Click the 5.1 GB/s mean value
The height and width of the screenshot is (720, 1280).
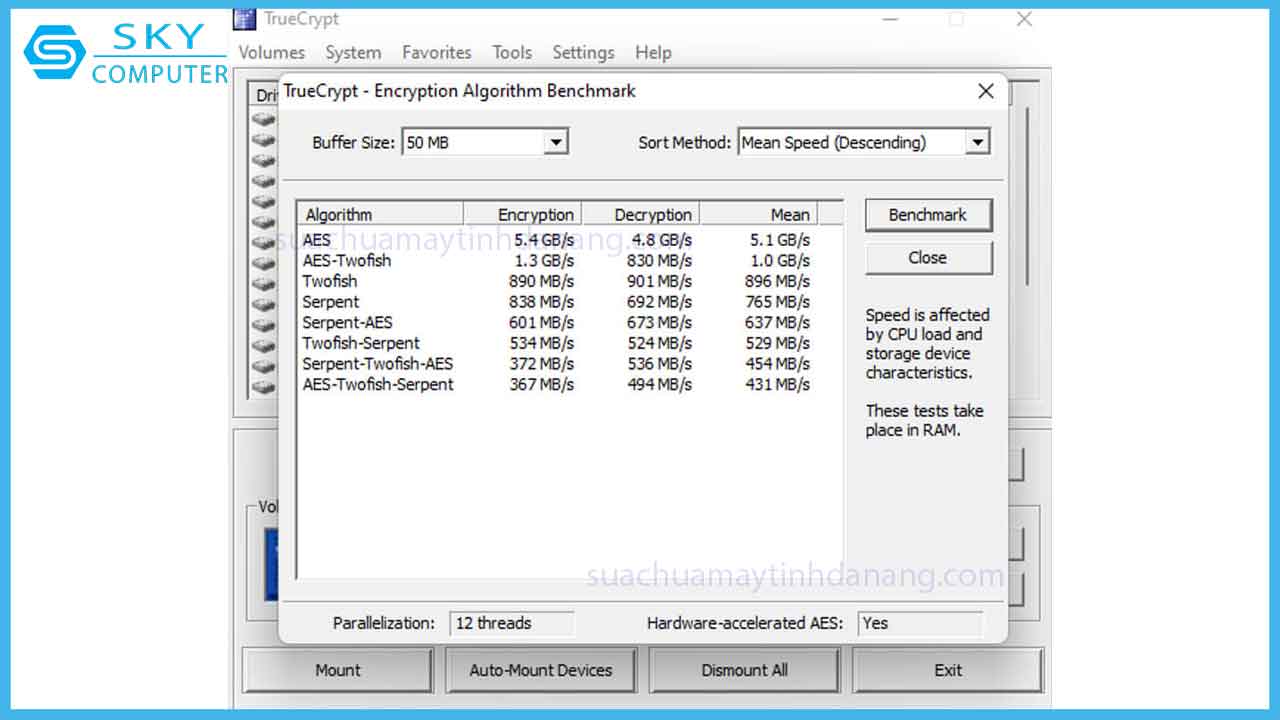pyautogui.click(x=780, y=240)
